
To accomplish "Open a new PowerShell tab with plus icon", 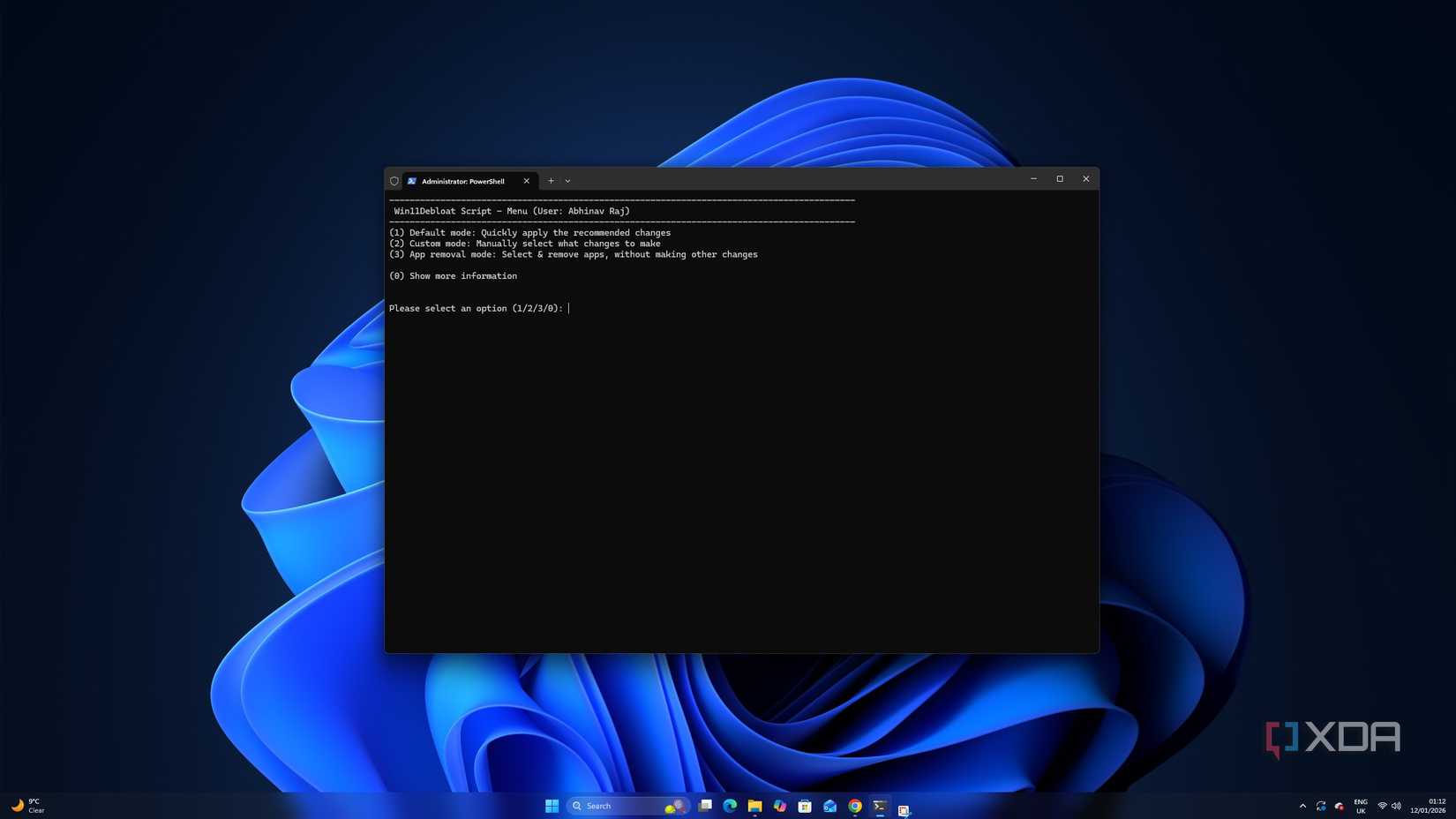I will [x=551, y=181].
